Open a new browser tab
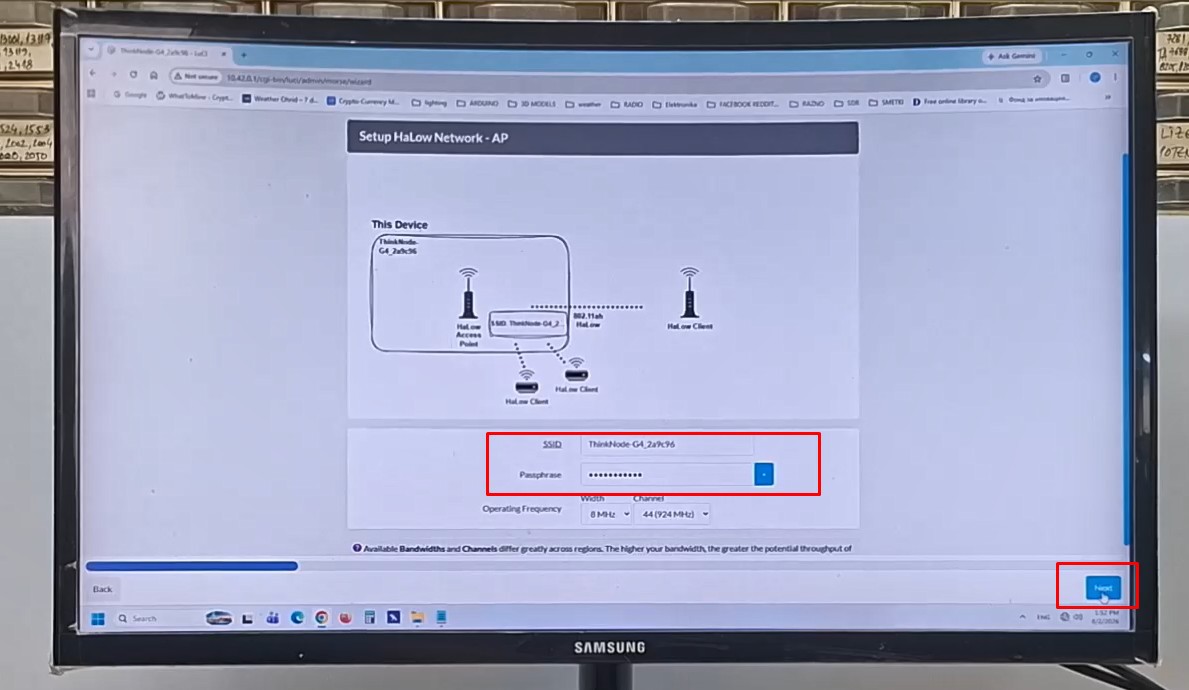Screen dimensions: 1189x690 (x=243, y=55)
